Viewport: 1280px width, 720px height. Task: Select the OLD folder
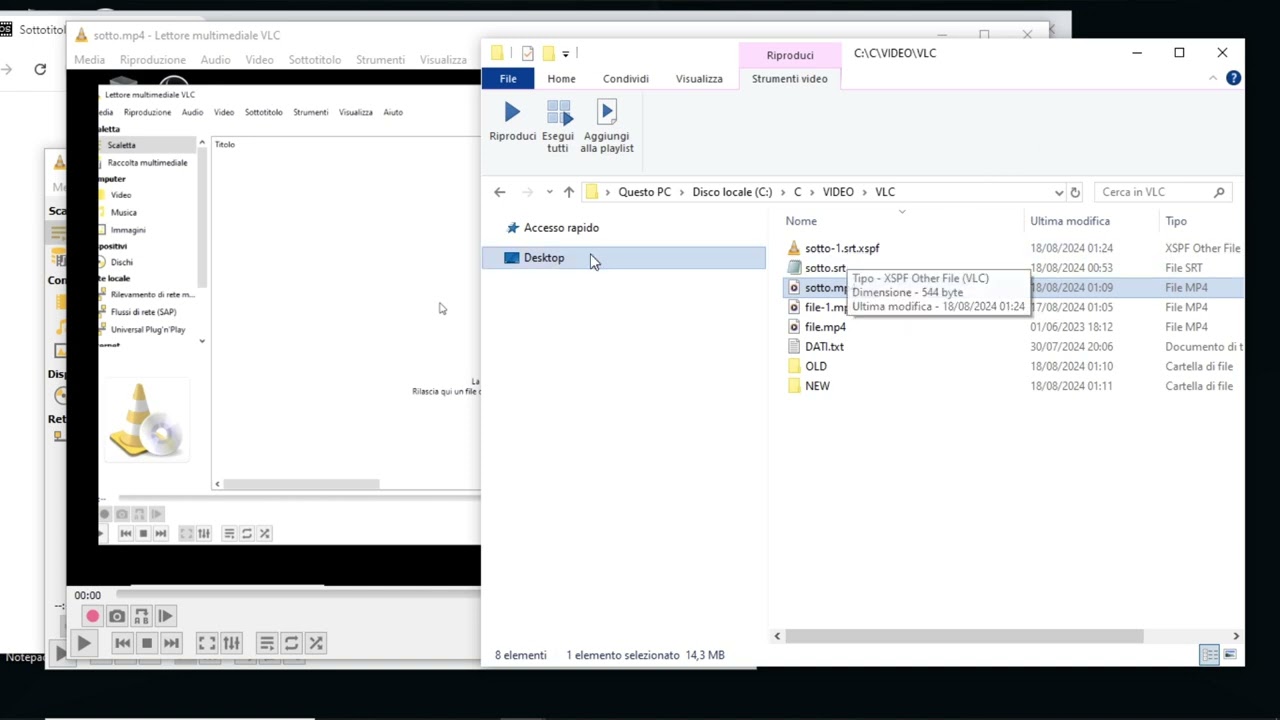pyautogui.click(x=816, y=367)
